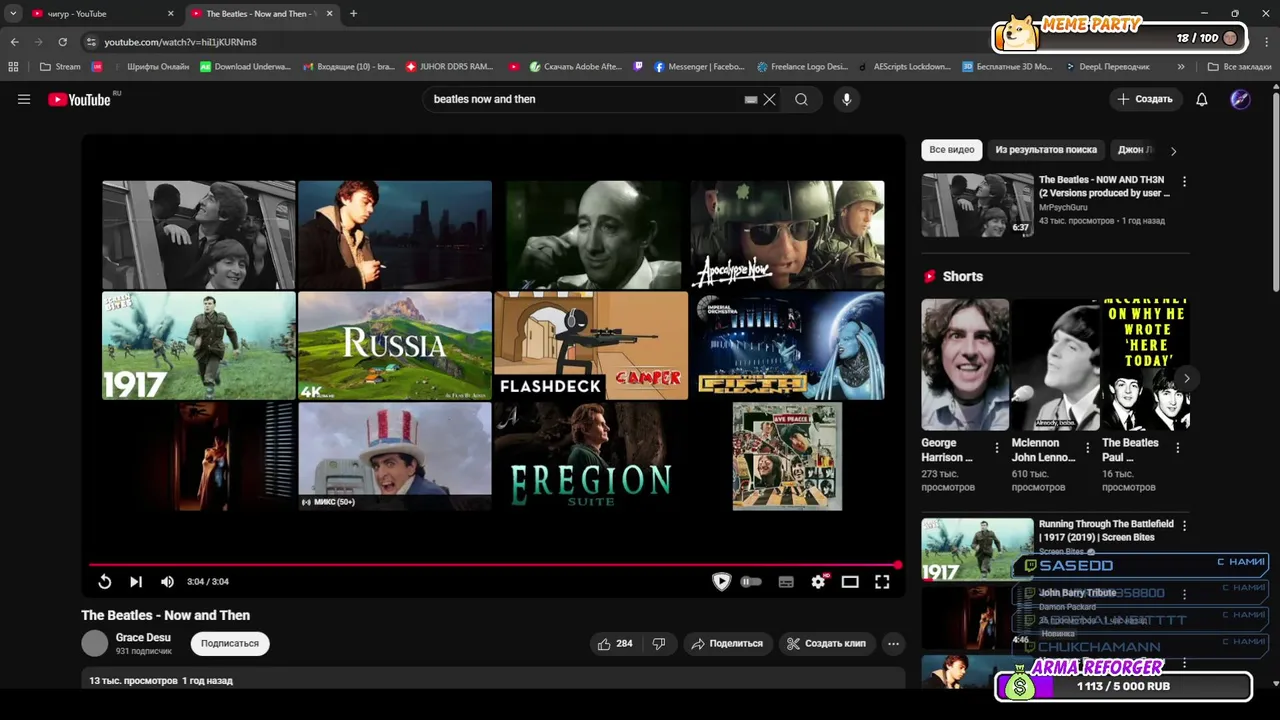
Task: Open the Grace Desu channel avatar
Action: tap(95, 643)
